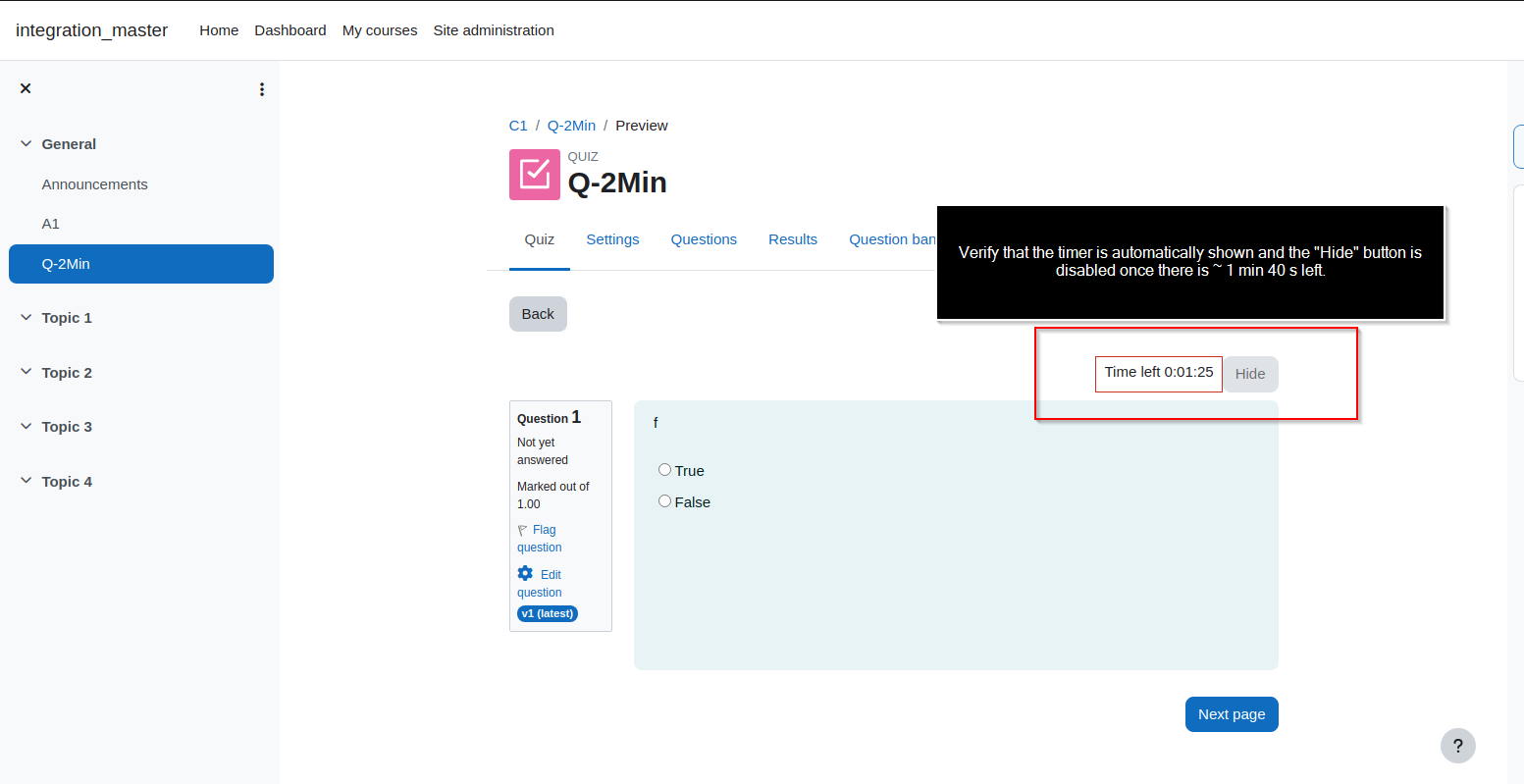
Task: Open Site administration menu item
Action: 494,30
